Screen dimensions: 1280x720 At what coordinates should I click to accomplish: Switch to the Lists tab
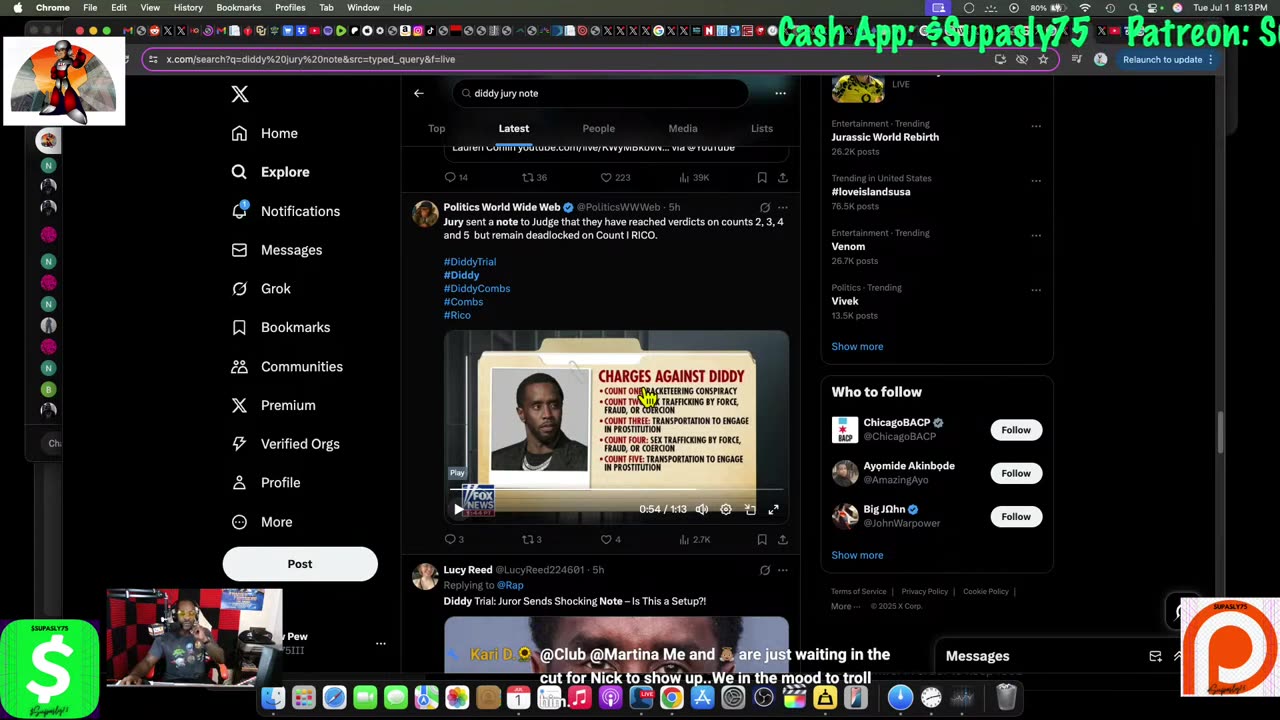(x=762, y=128)
